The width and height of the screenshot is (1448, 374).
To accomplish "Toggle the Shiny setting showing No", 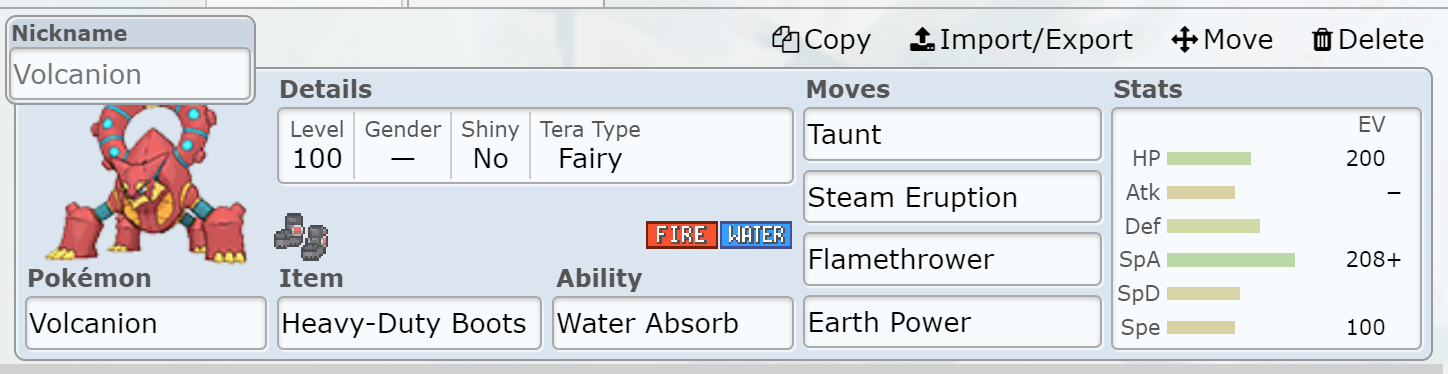I will point(490,145).
